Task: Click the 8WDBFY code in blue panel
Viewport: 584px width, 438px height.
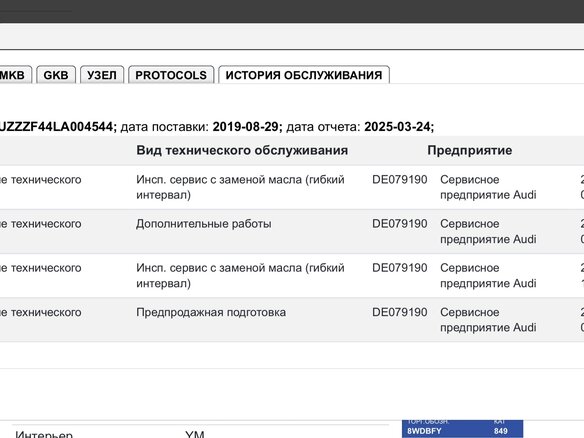Action: [424, 431]
